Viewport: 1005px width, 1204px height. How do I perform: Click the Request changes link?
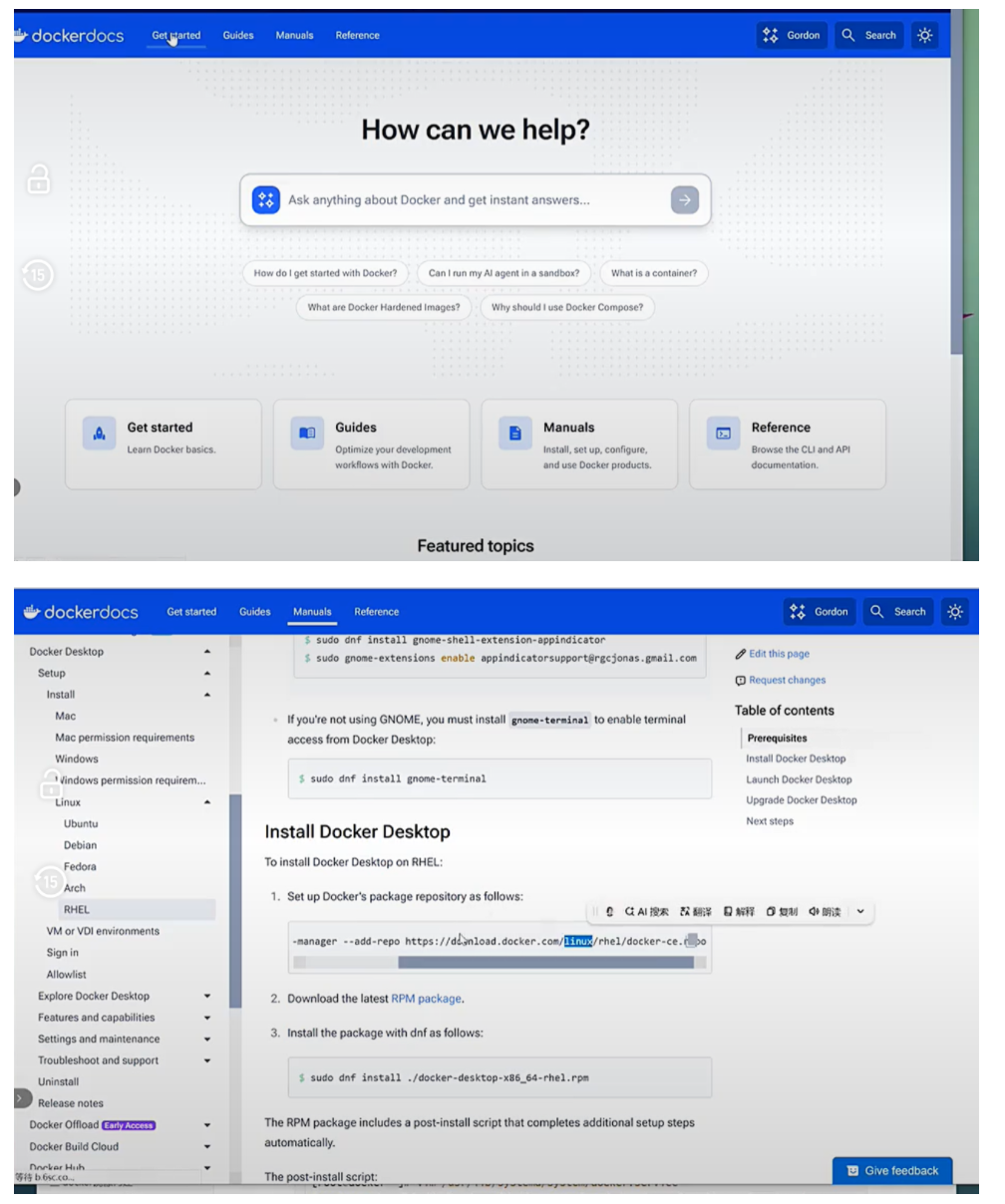point(781,680)
